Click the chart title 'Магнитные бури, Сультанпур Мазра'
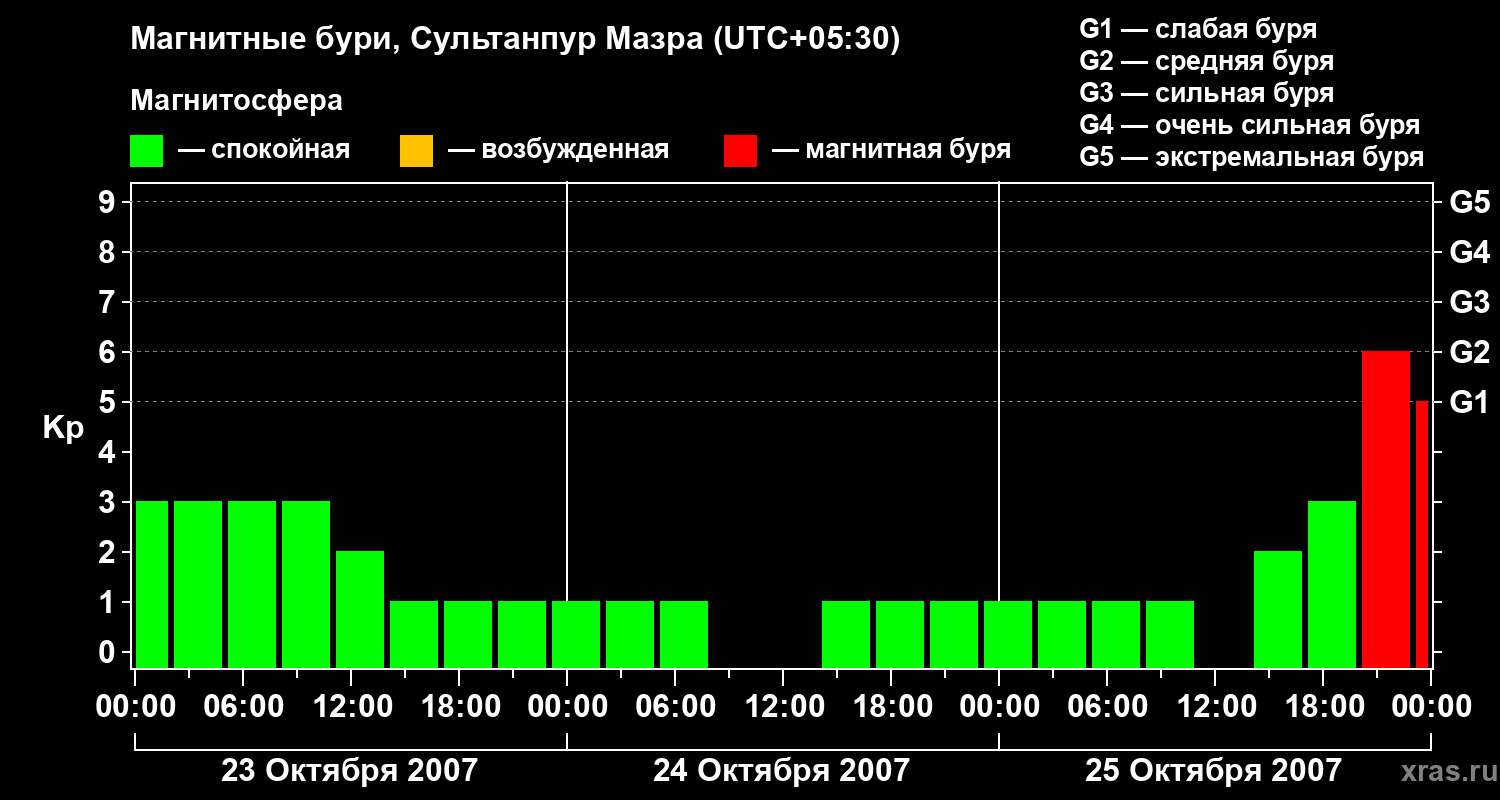1500x800 pixels. (515, 39)
